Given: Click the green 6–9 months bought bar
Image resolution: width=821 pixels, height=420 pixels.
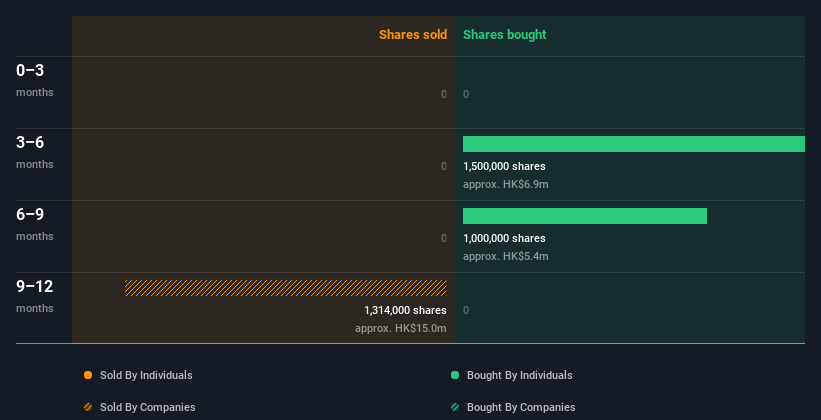Looking at the screenshot, I should pyautogui.click(x=585, y=216).
